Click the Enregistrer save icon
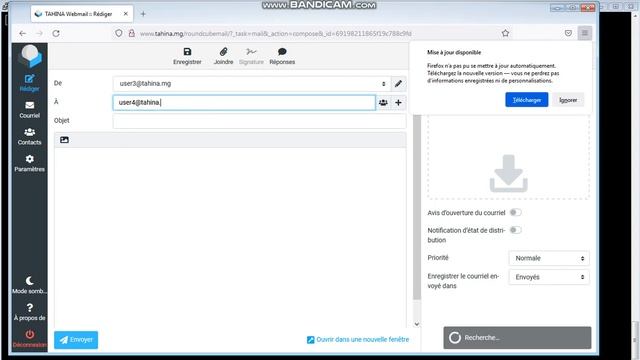The width and height of the screenshot is (640, 360). pyautogui.click(x=187, y=52)
